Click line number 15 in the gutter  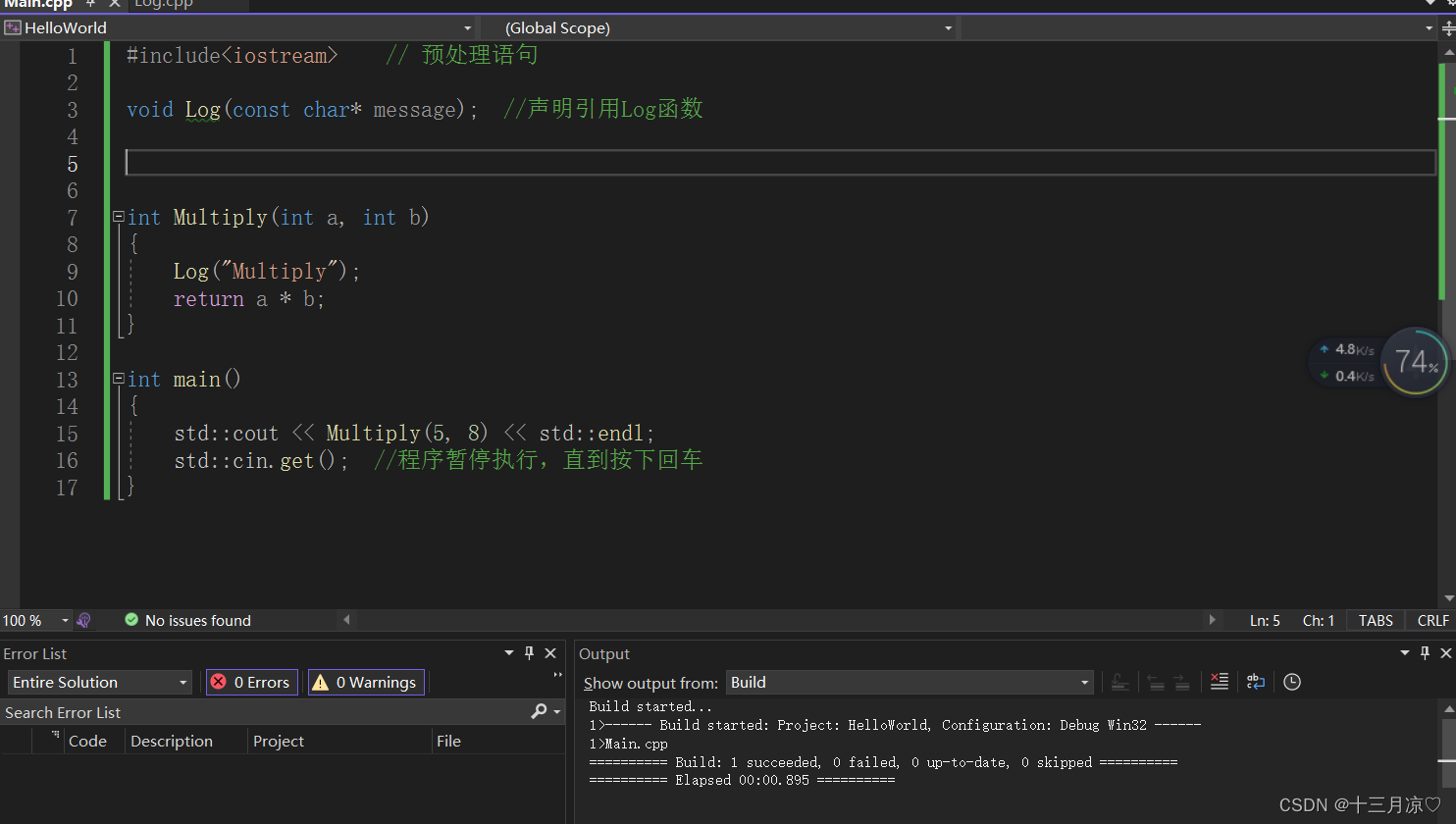coord(67,434)
